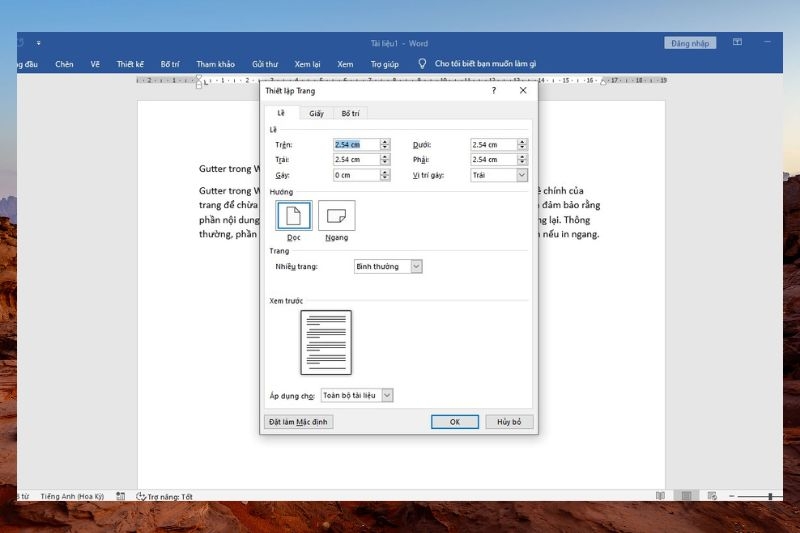Screen dimensions: 800x533
Task: Open the Thiết kế ribbon tab
Action: point(131,64)
